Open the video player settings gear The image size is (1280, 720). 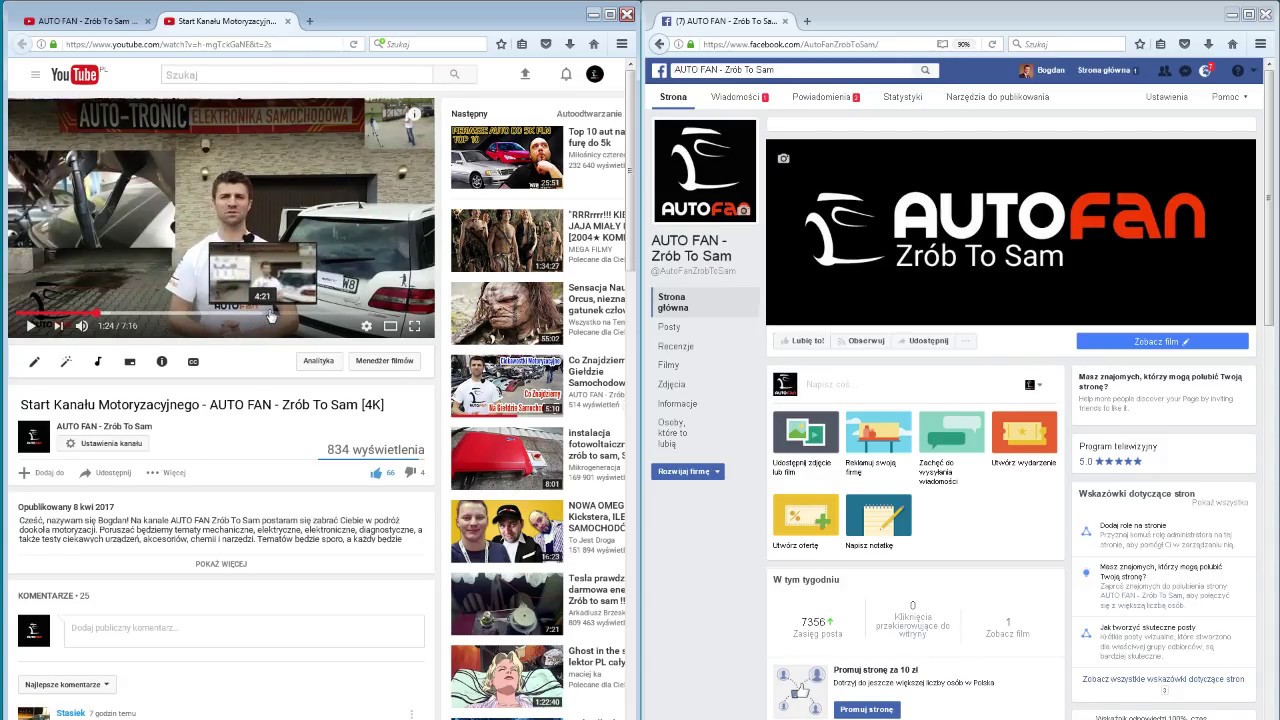point(366,326)
